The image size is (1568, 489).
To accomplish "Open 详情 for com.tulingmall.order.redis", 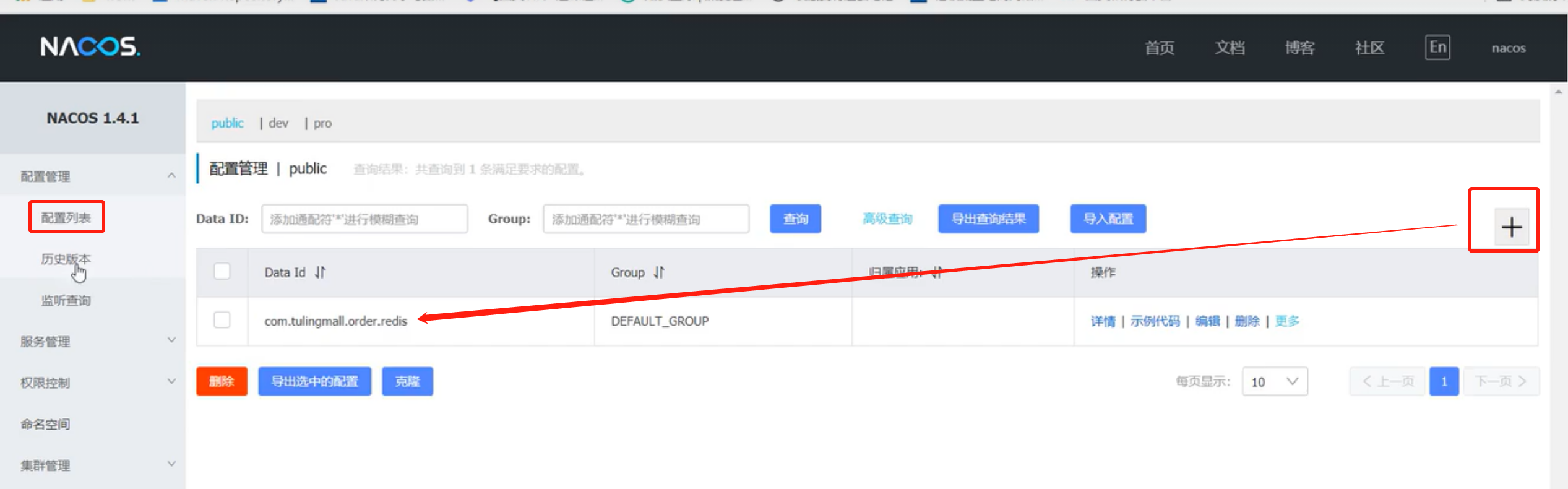I will pos(1103,321).
